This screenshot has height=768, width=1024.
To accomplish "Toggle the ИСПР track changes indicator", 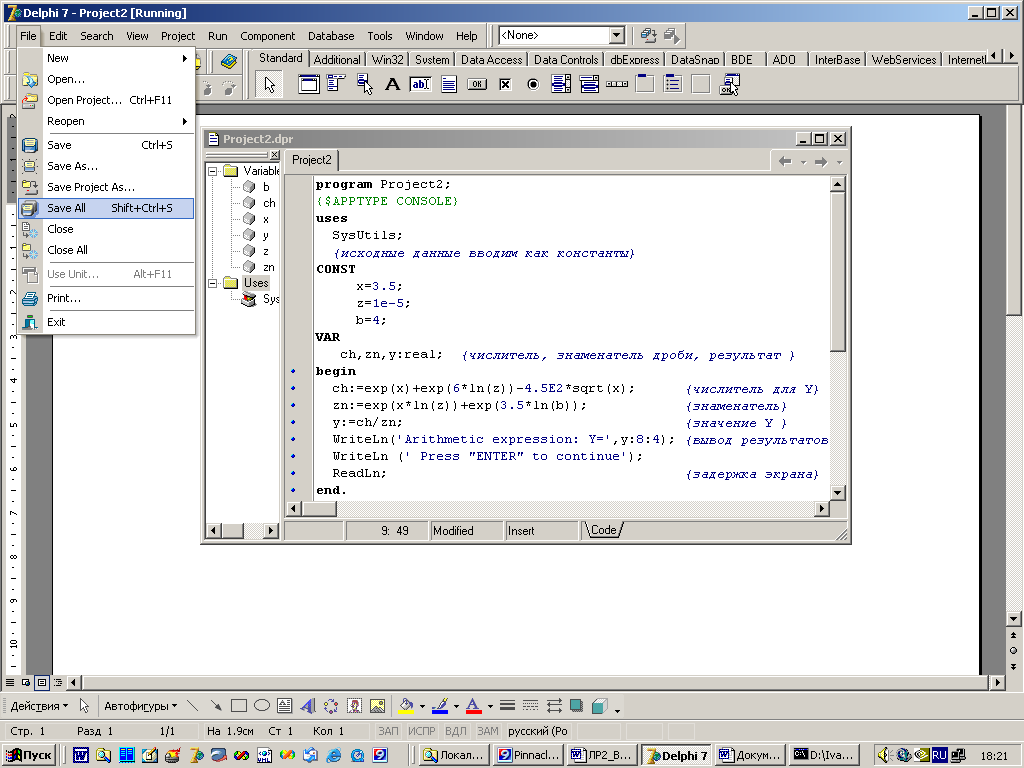I will [422, 731].
